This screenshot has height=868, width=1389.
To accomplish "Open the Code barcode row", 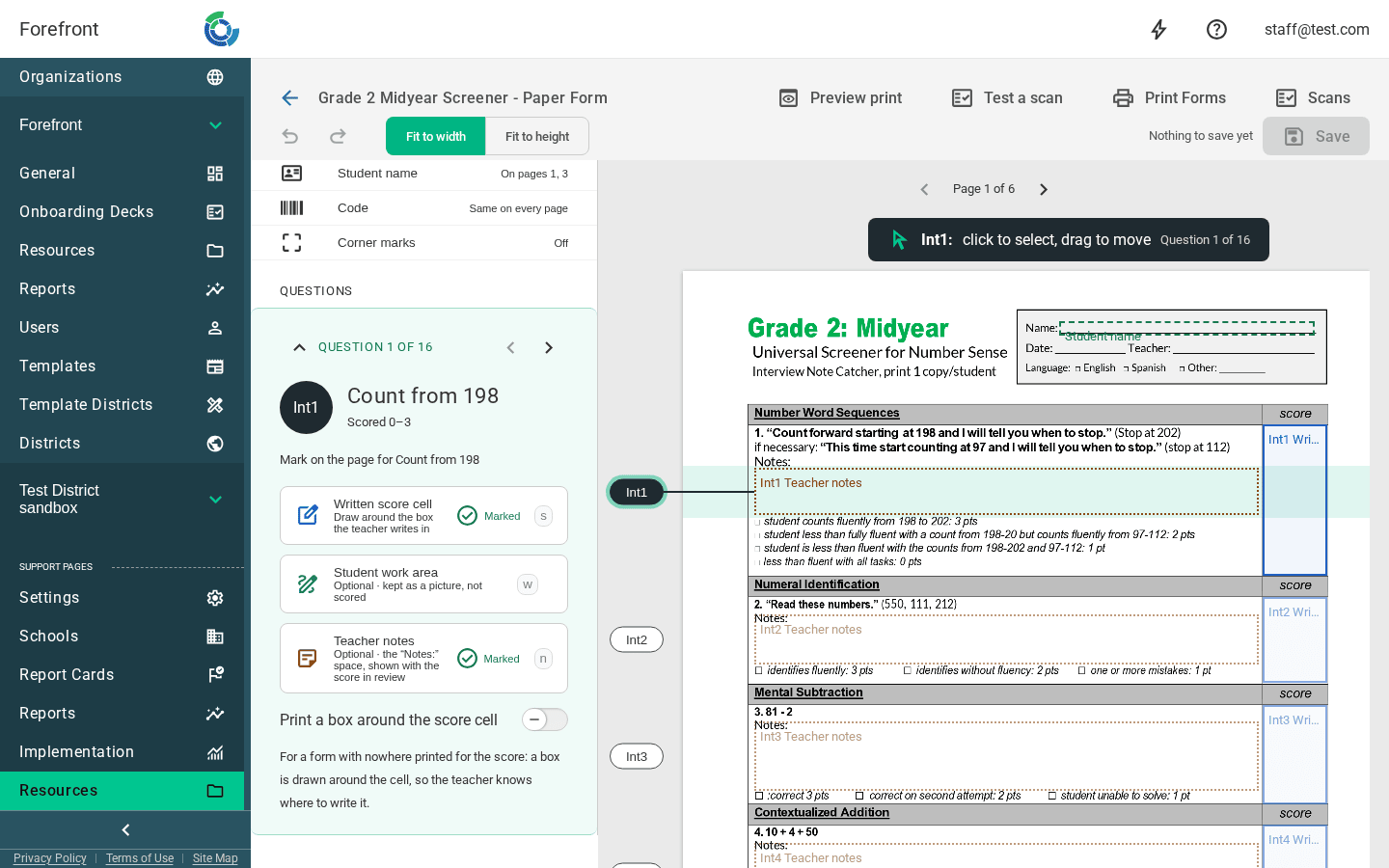I will [x=424, y=208].
